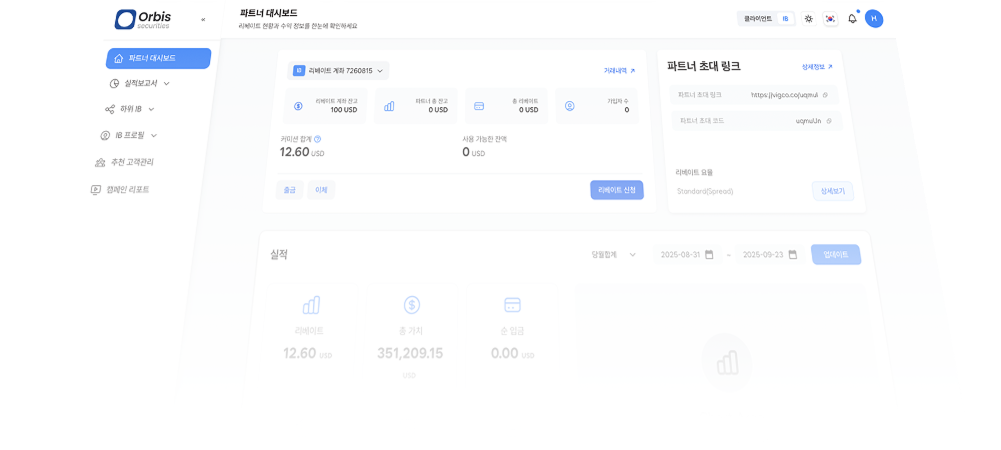Open the 리베이트 계좌 7260815 dropdown

338,71
